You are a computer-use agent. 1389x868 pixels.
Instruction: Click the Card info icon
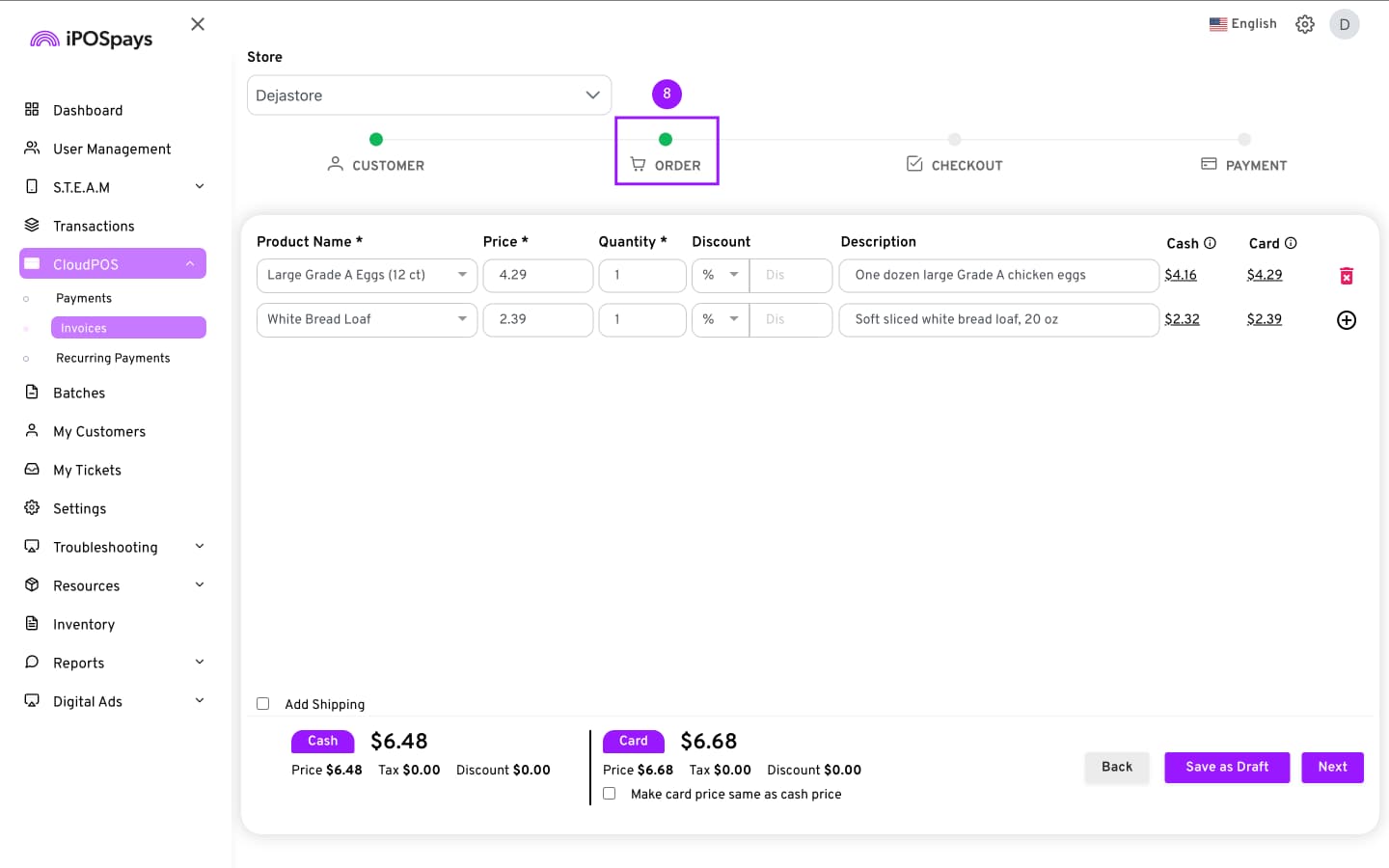pyautogui.click(x=1291, y=243)
